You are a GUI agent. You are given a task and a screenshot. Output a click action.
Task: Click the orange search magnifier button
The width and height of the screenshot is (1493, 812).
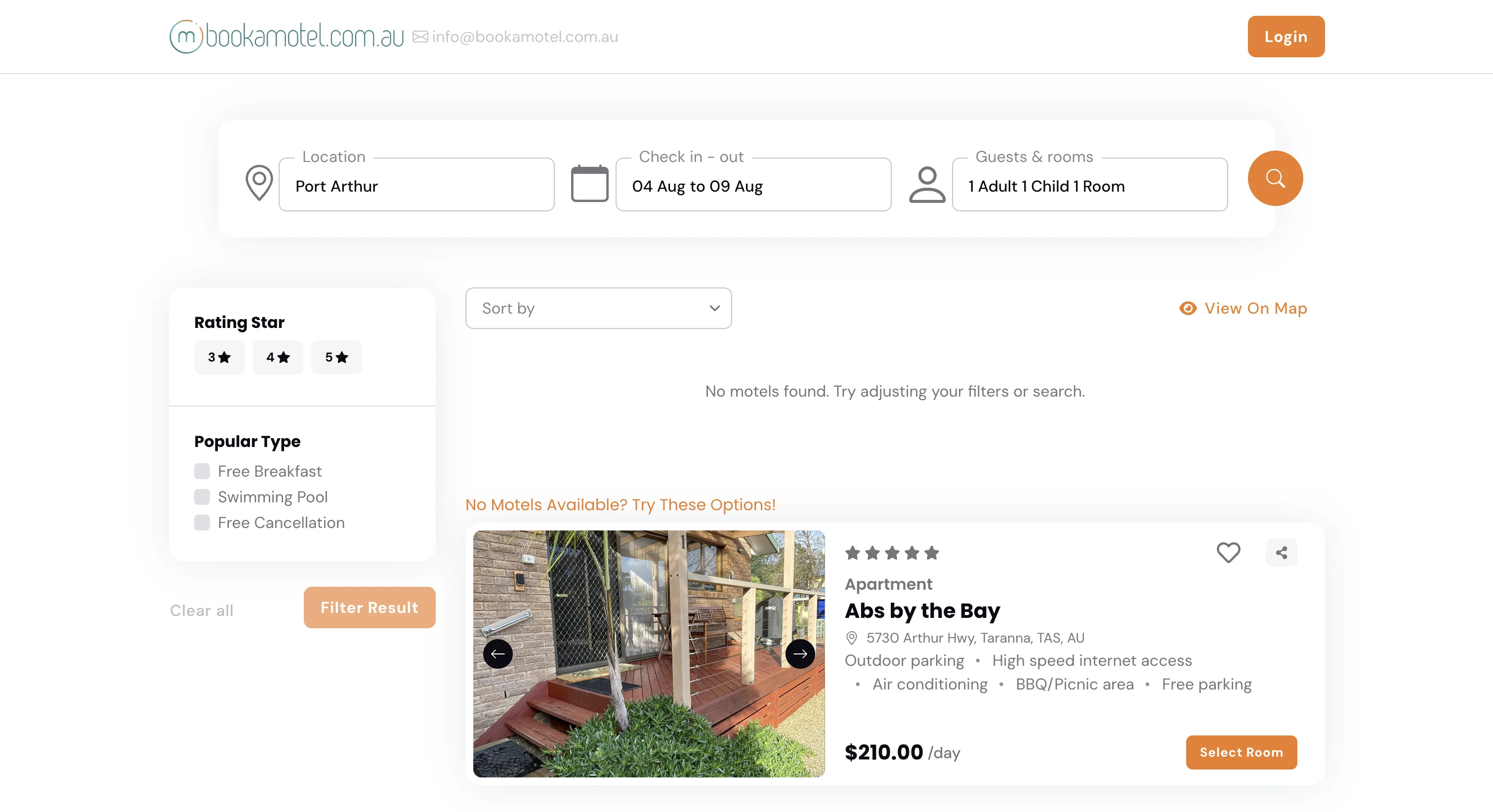(x=1275, y=178)
